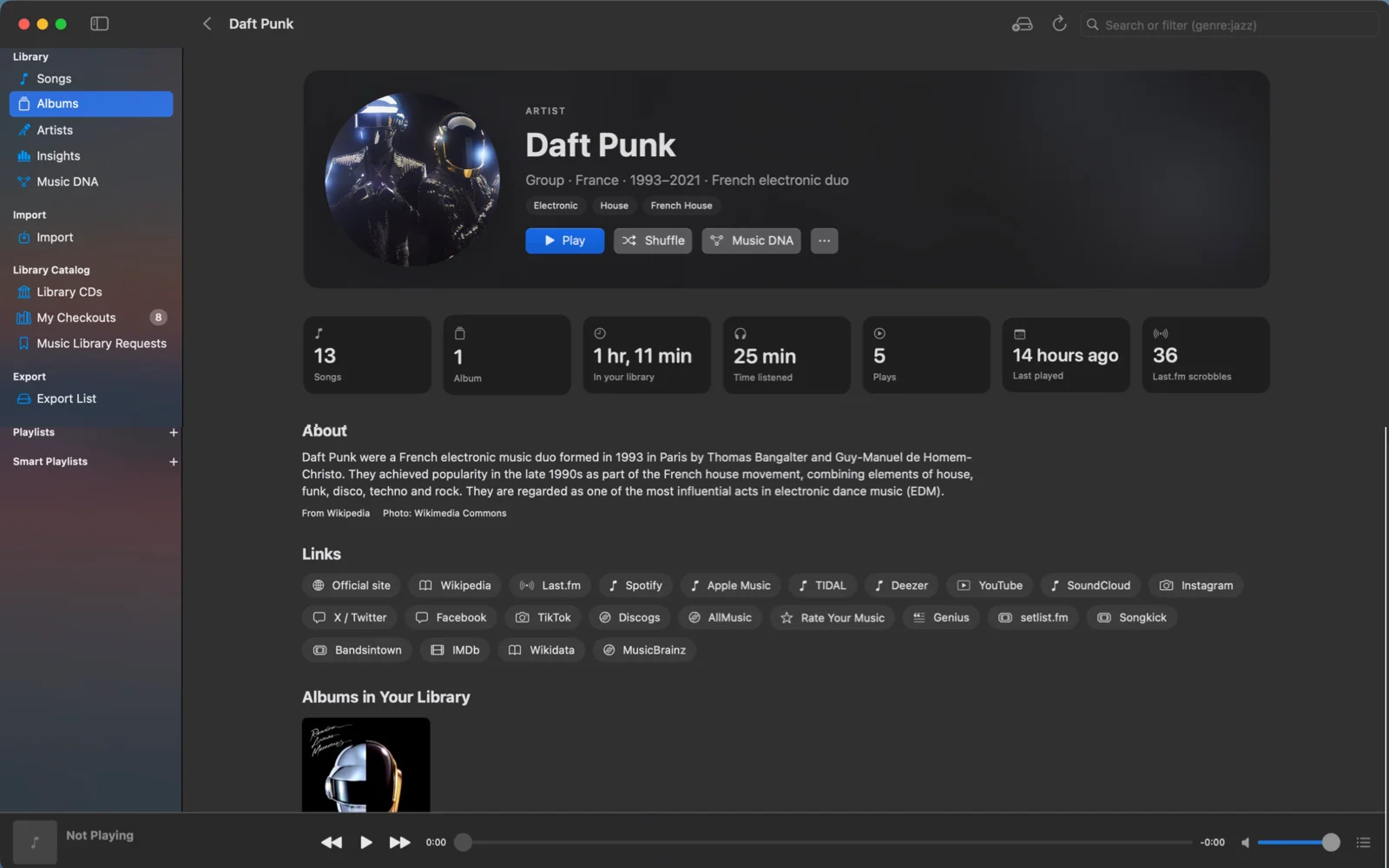The image size is (1389, 868).
Task: Open the Official site link
Action: [352, 585]
